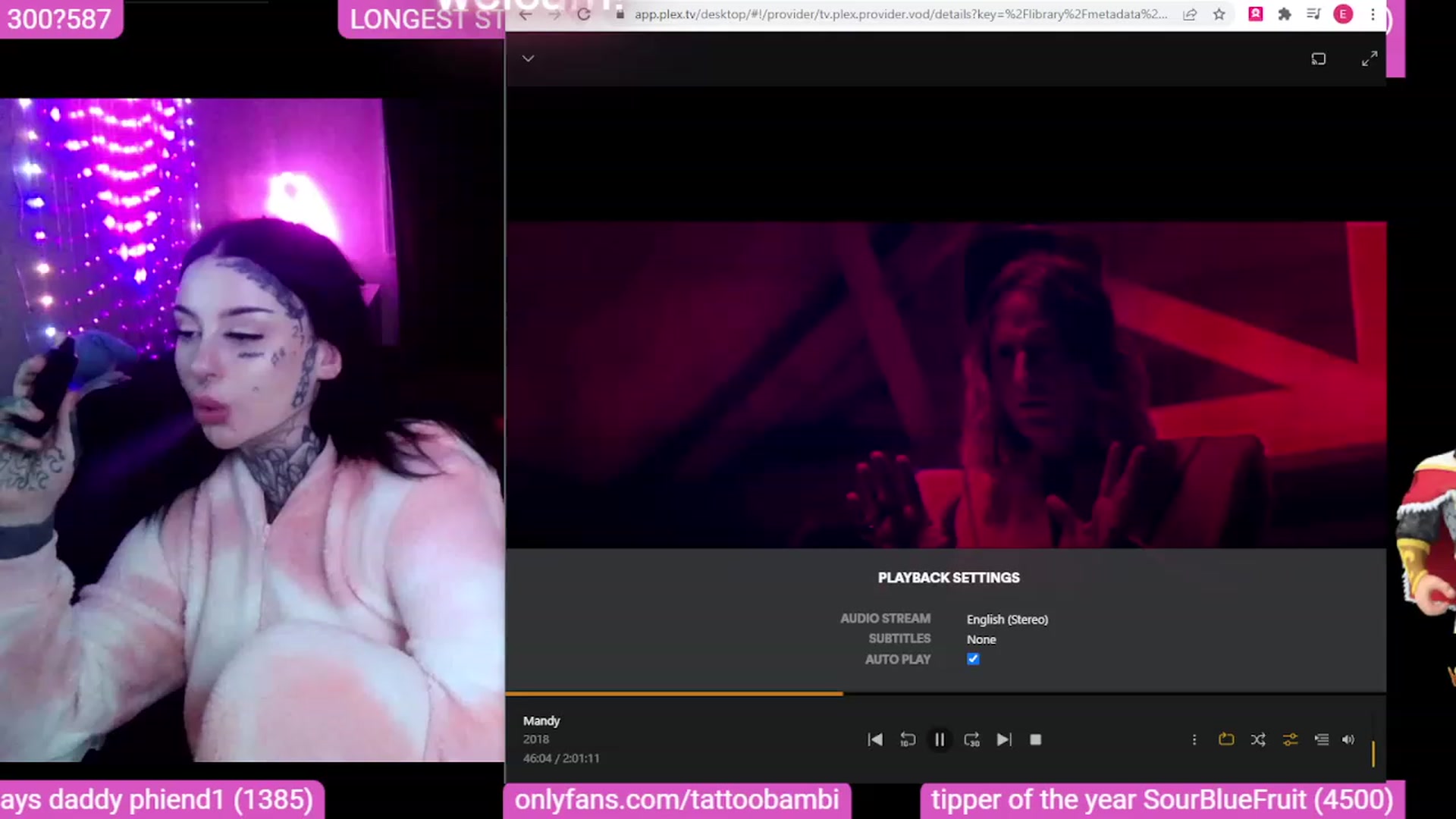Open the play queue list

1322,739
